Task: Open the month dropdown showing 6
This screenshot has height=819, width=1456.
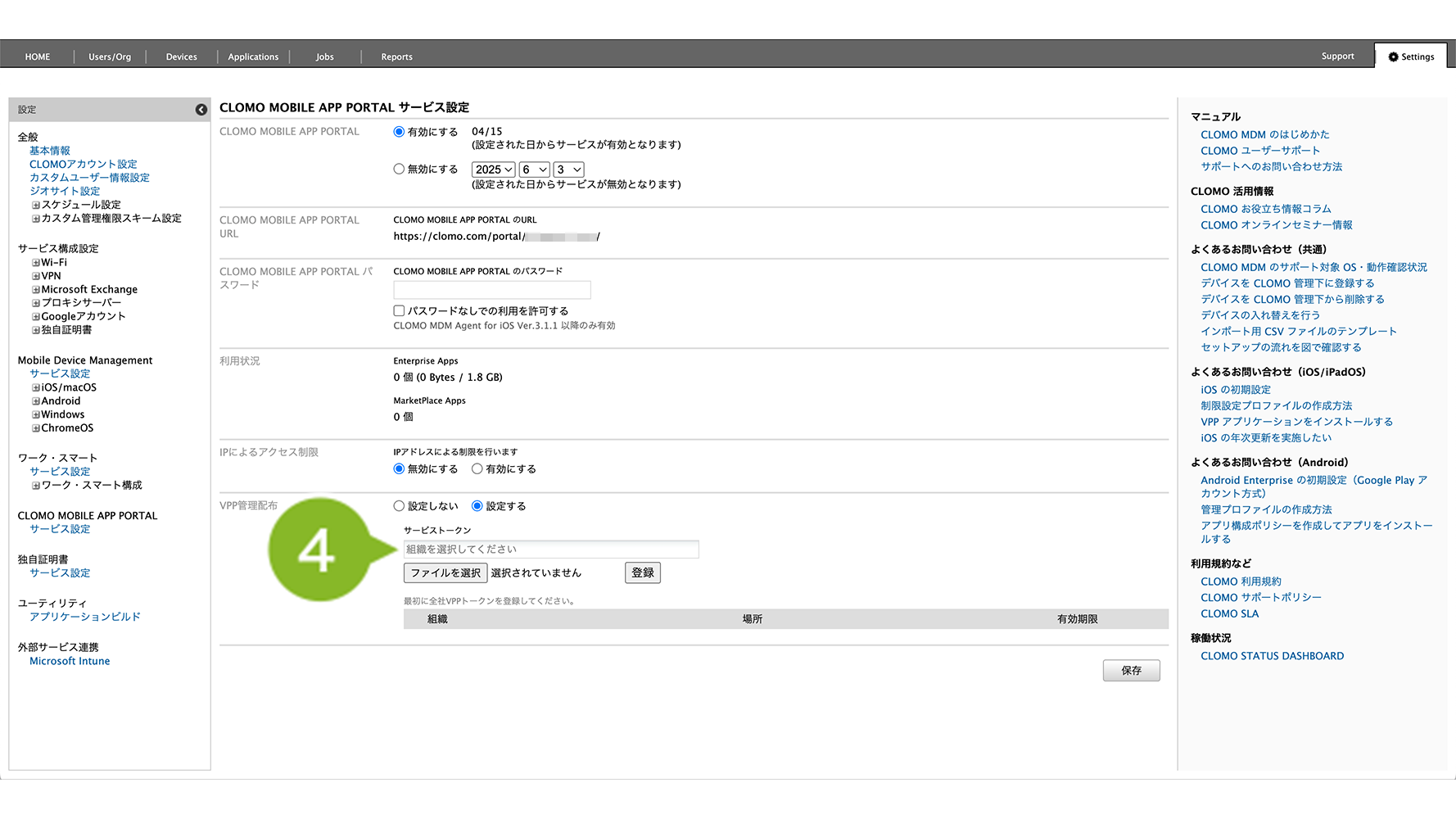Action: point(535,170)
